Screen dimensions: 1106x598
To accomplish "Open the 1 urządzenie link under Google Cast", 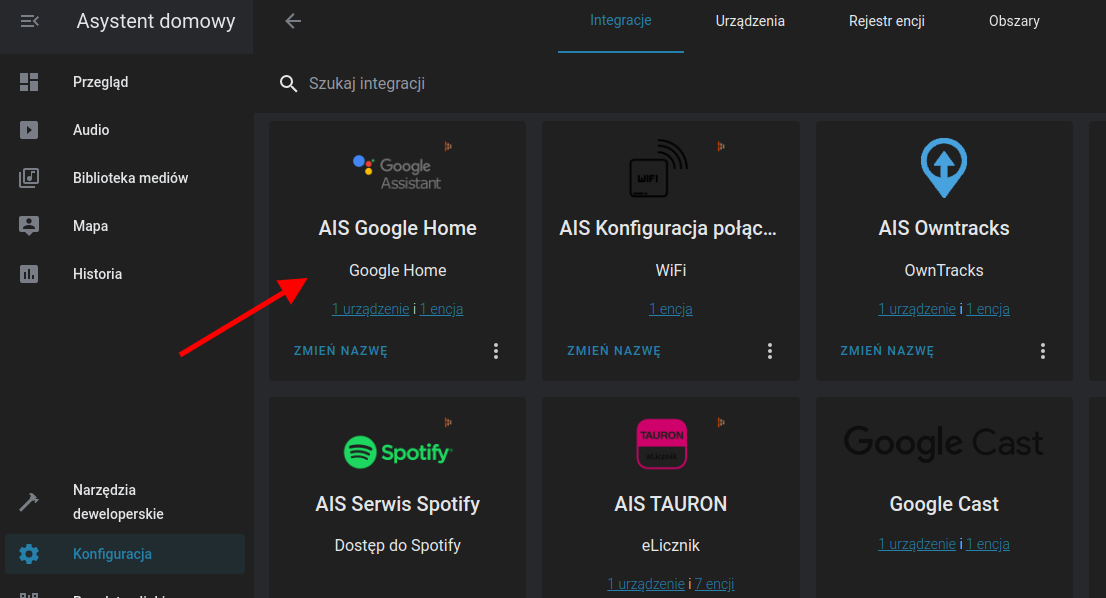I will [x=917, y=544].
